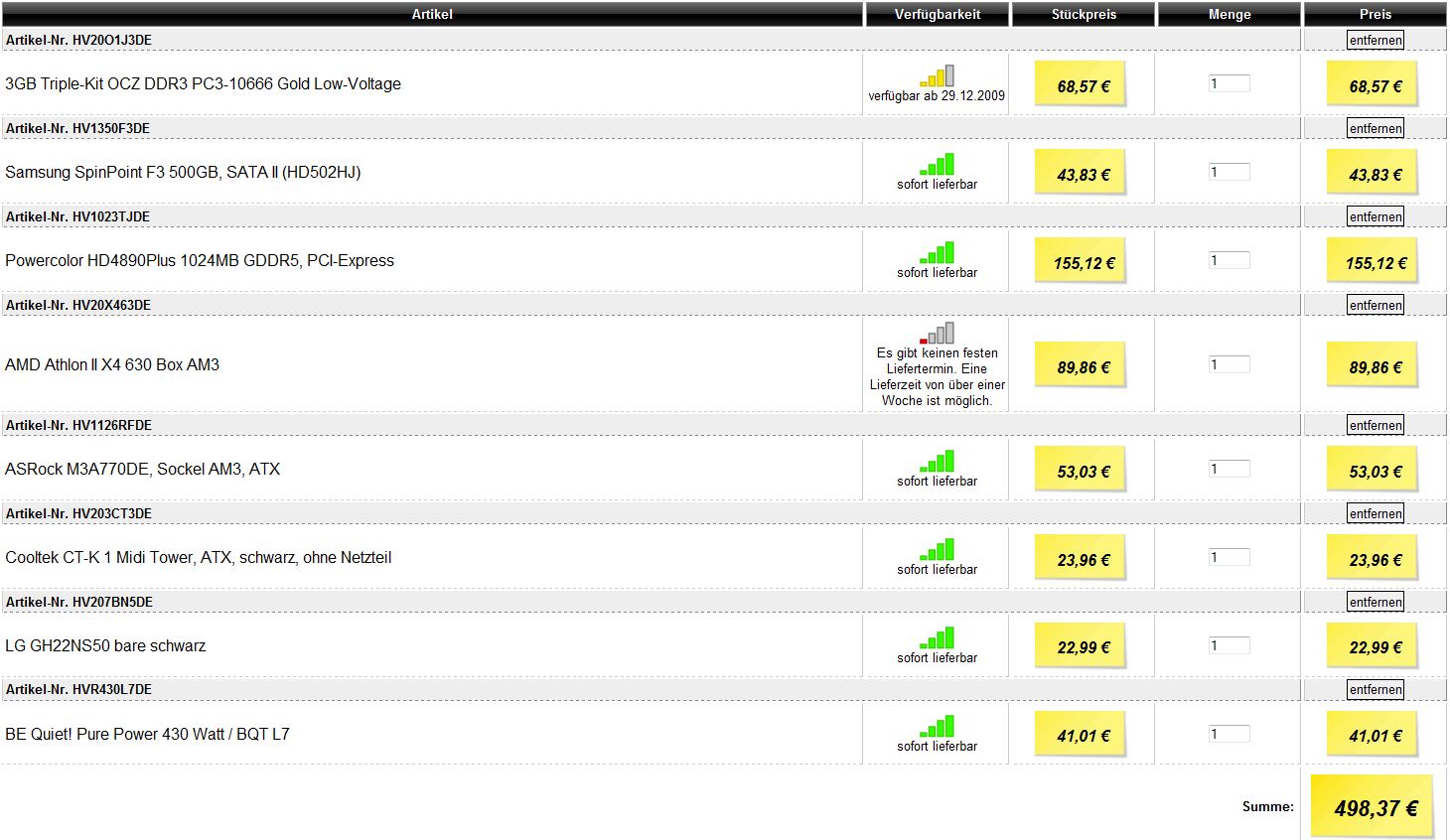Click product name Samsung SpinPoint F3 500GB
The image size is (1450, 840).
tap(183, 172)
